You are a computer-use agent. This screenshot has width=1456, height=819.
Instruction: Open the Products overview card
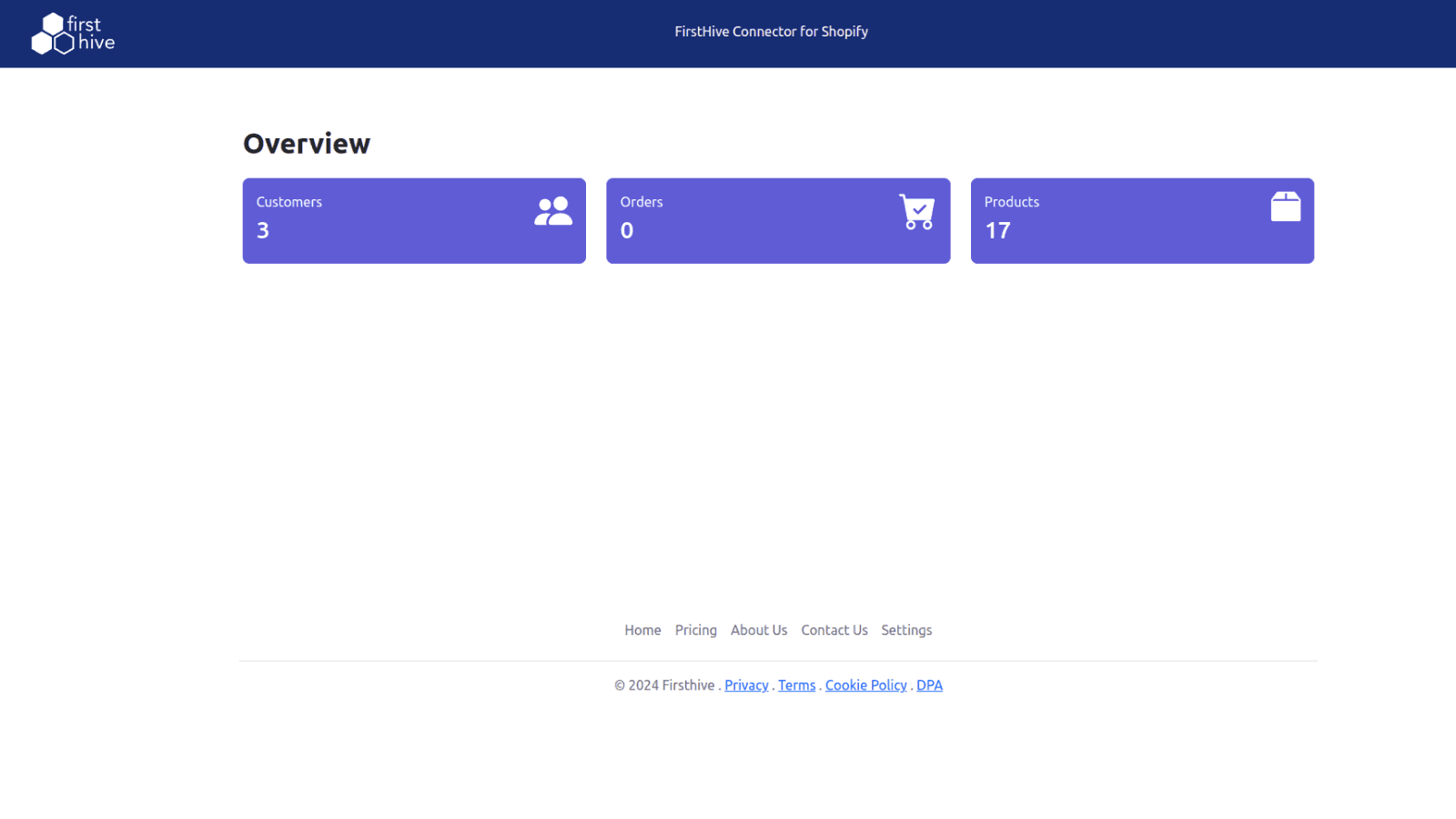pyautogui.click(x=1142, y=220)
